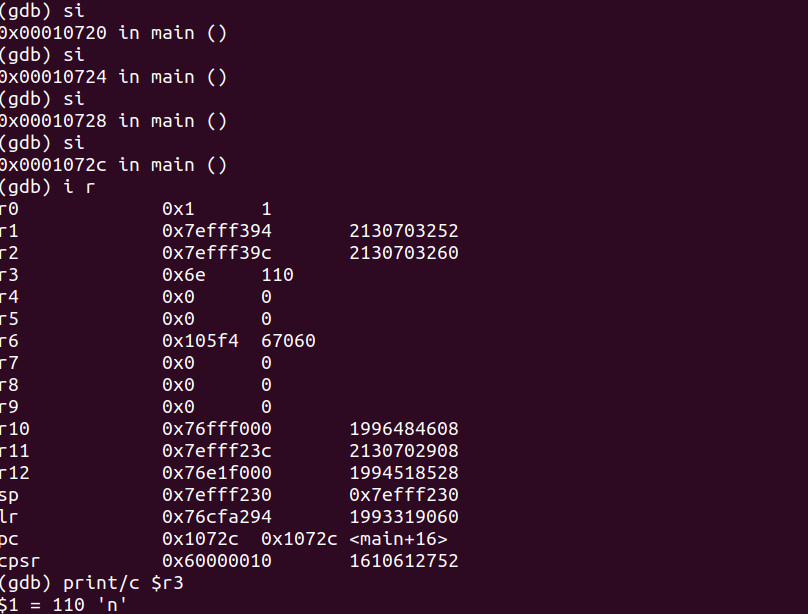Select the sp register value 0x7efff230
808x614 pixels.
tap(217, 495)
